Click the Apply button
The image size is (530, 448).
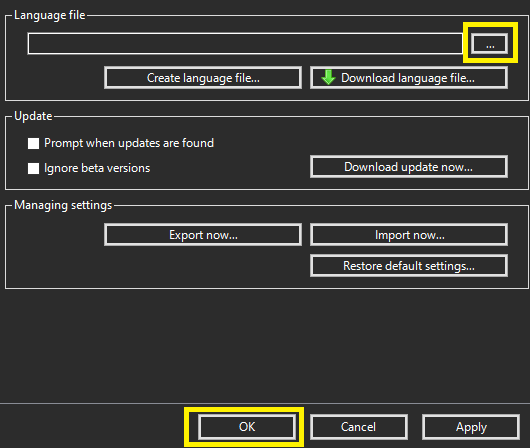pyautogui.click(x=471, y=427)
